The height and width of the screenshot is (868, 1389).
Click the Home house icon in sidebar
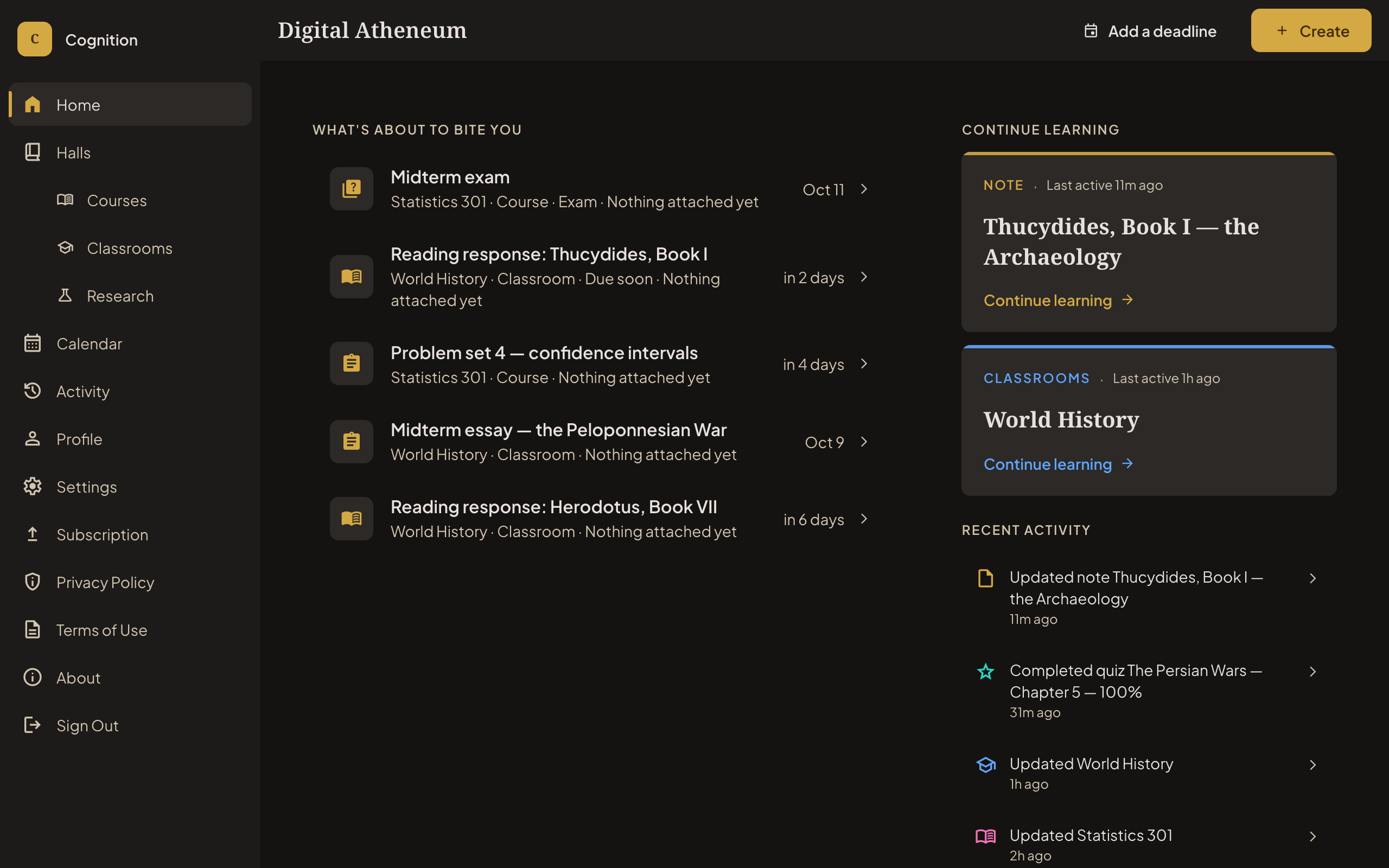(x=32, y=105)
